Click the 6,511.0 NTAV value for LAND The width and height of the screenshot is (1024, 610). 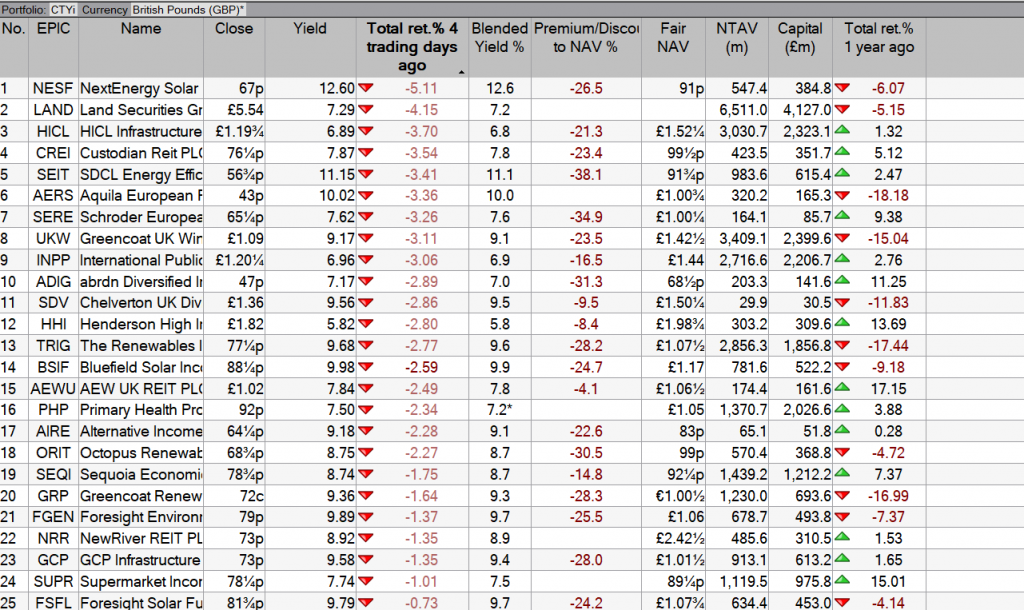[743, 110]
